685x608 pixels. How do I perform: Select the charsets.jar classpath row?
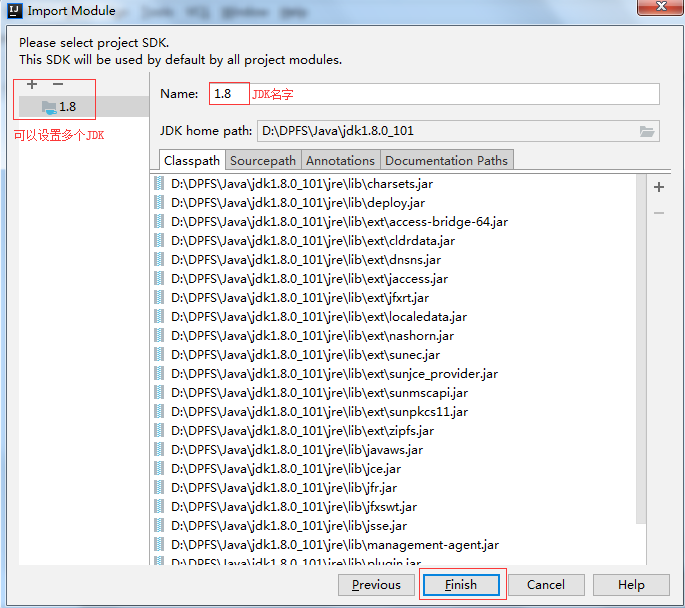tap(393, 184)
